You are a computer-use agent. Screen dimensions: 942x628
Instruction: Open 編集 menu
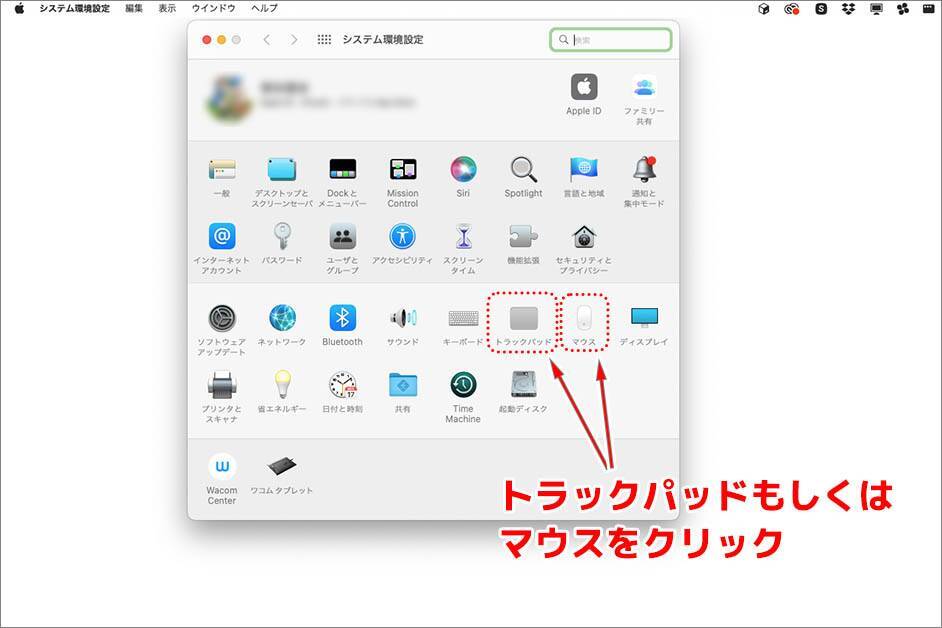tap(134, 8)
